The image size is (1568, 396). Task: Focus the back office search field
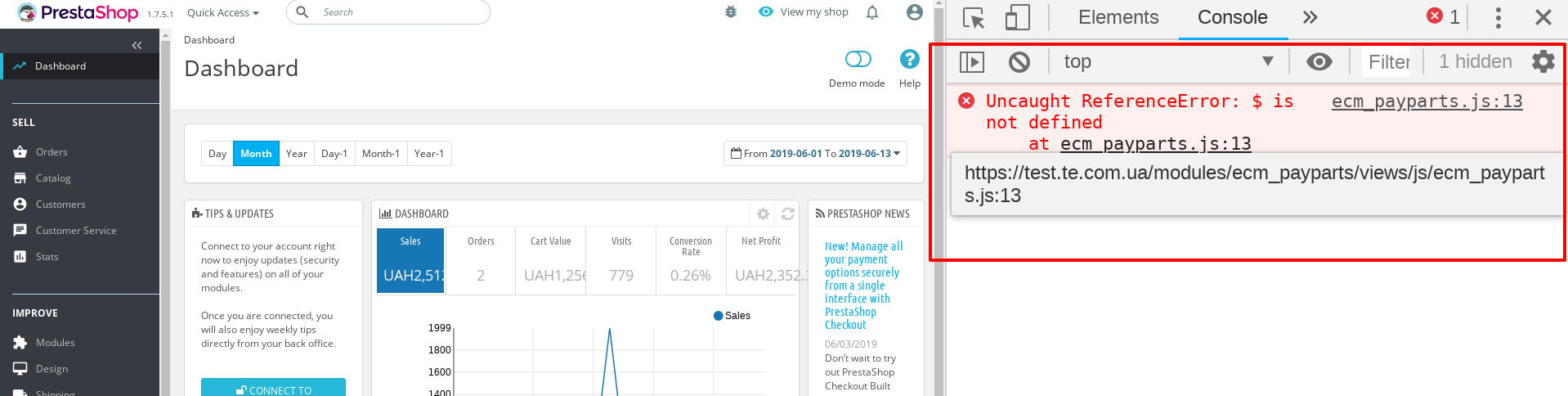pyautogui.click(x=388, y=11)
